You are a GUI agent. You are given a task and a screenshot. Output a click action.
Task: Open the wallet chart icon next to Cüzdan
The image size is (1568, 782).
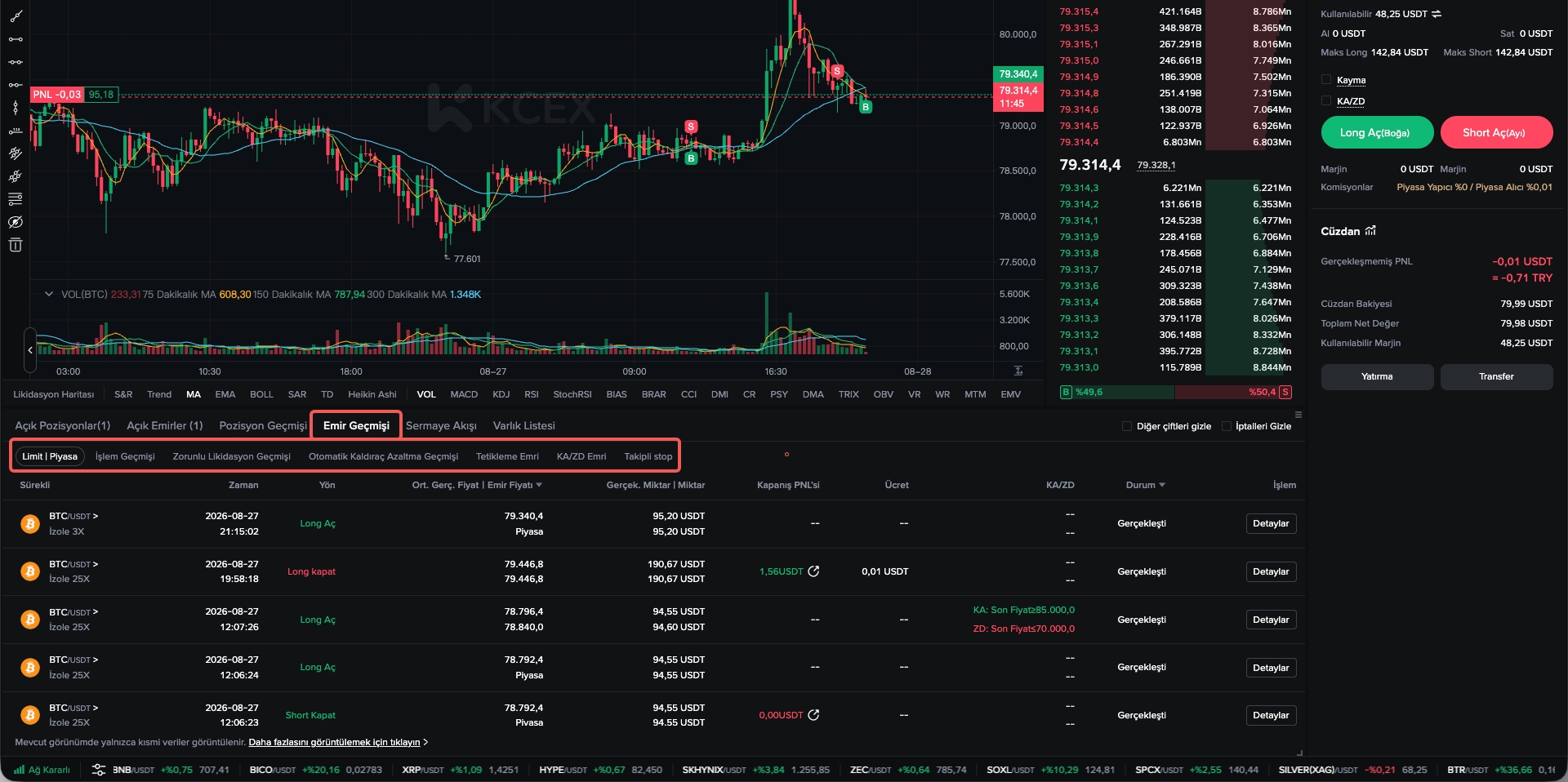[1370, 231]
